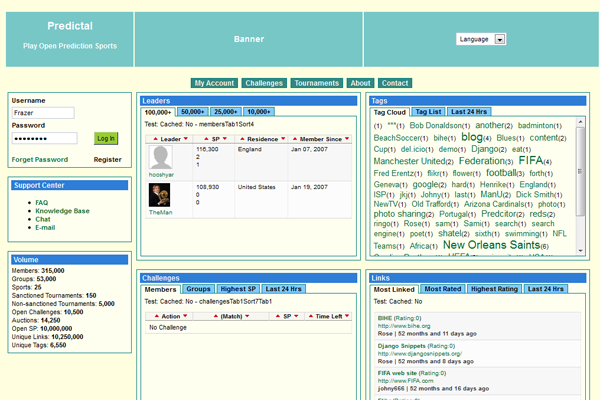Show challenges from Last 24 Hrs
This screenshot has width=600, height=400.
click(284, 289)
